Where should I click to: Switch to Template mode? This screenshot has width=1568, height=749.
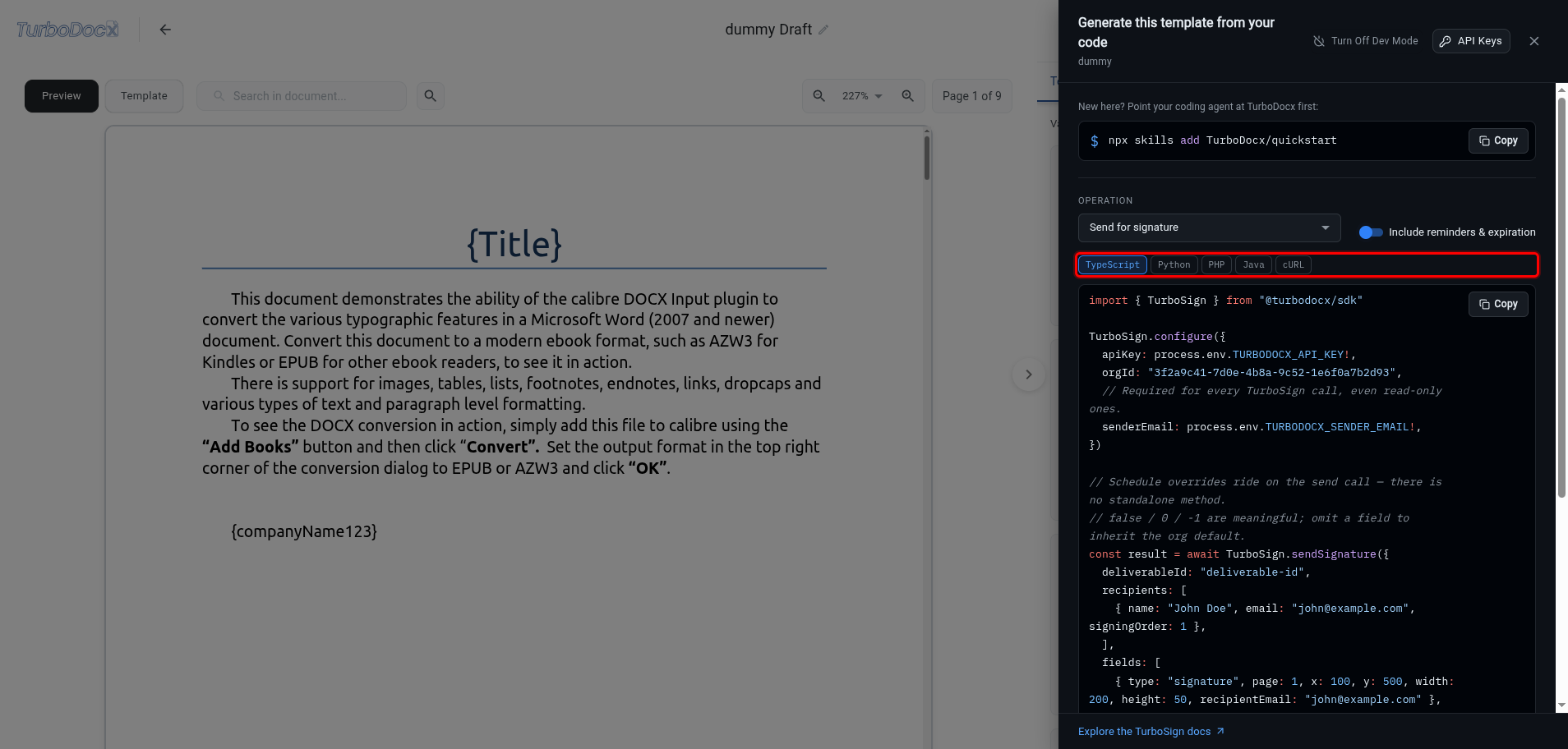point(144,96)
